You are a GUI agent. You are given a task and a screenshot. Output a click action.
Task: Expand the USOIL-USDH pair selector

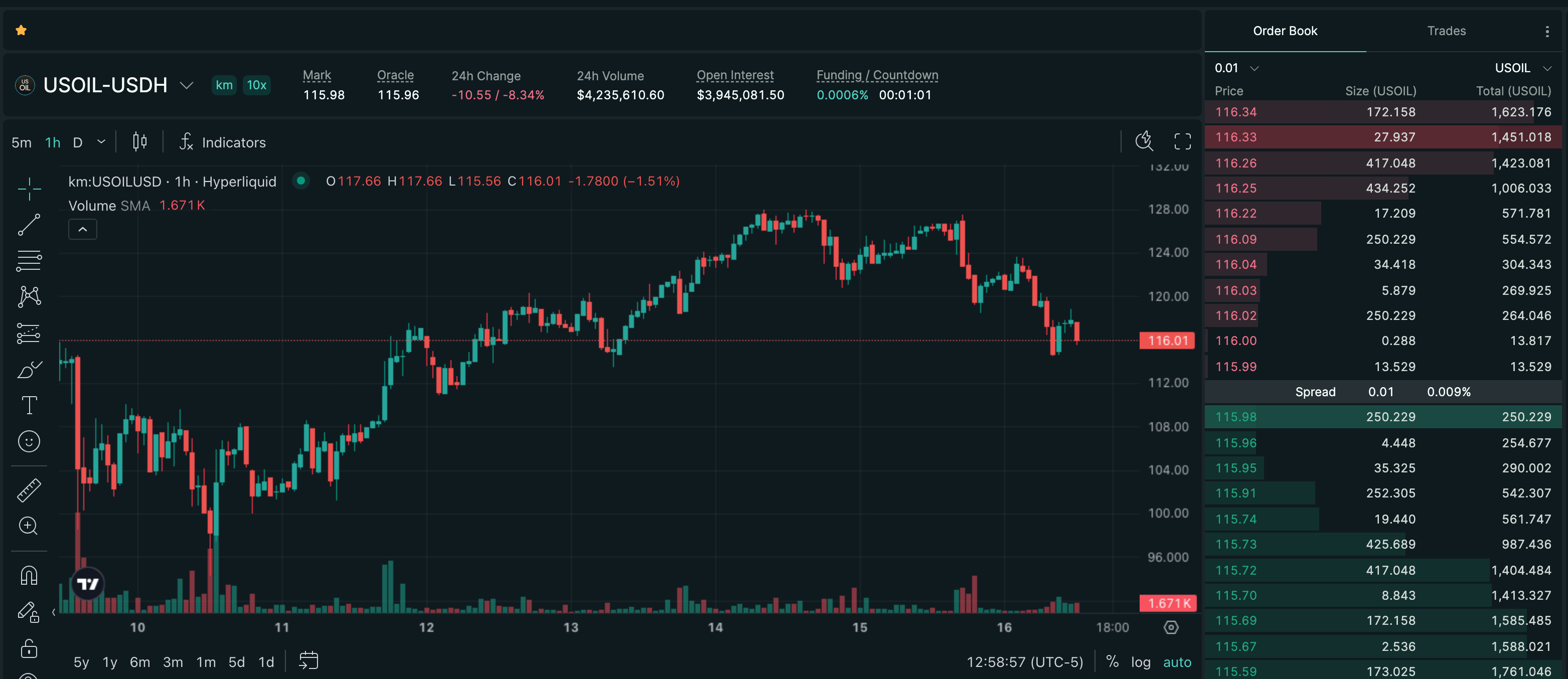[186, 85]
